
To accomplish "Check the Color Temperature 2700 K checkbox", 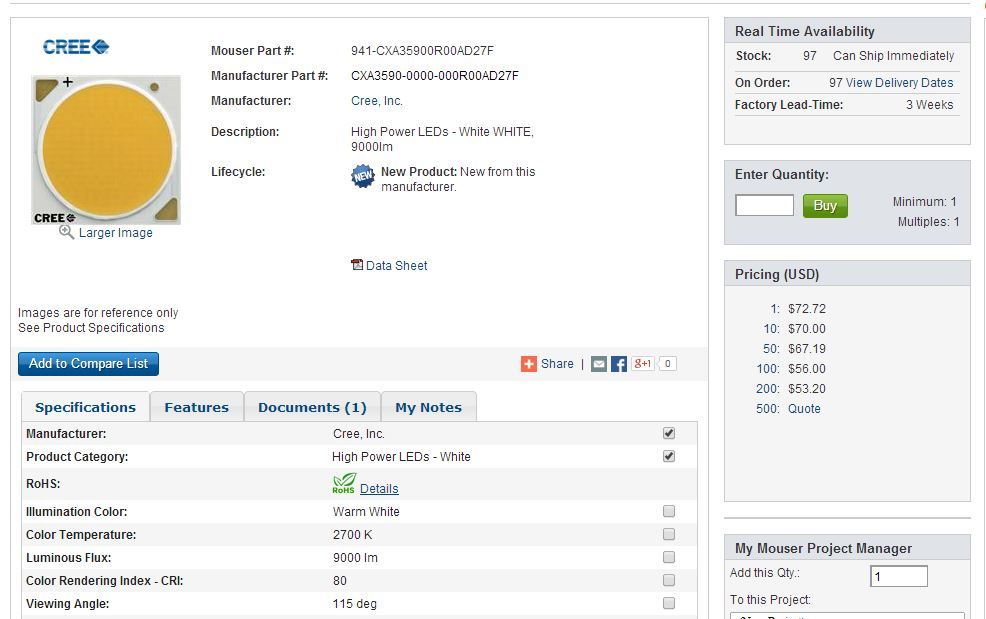I will click(x=668, y=534).
